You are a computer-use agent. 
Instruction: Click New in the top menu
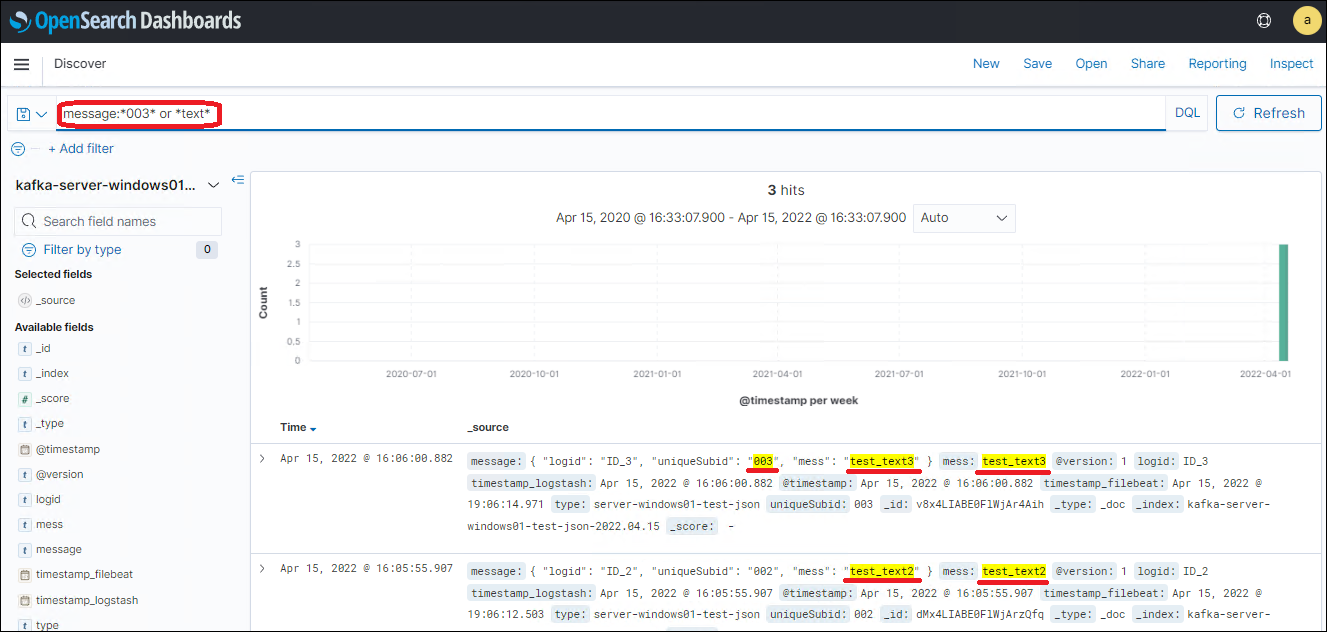point(986,64)
